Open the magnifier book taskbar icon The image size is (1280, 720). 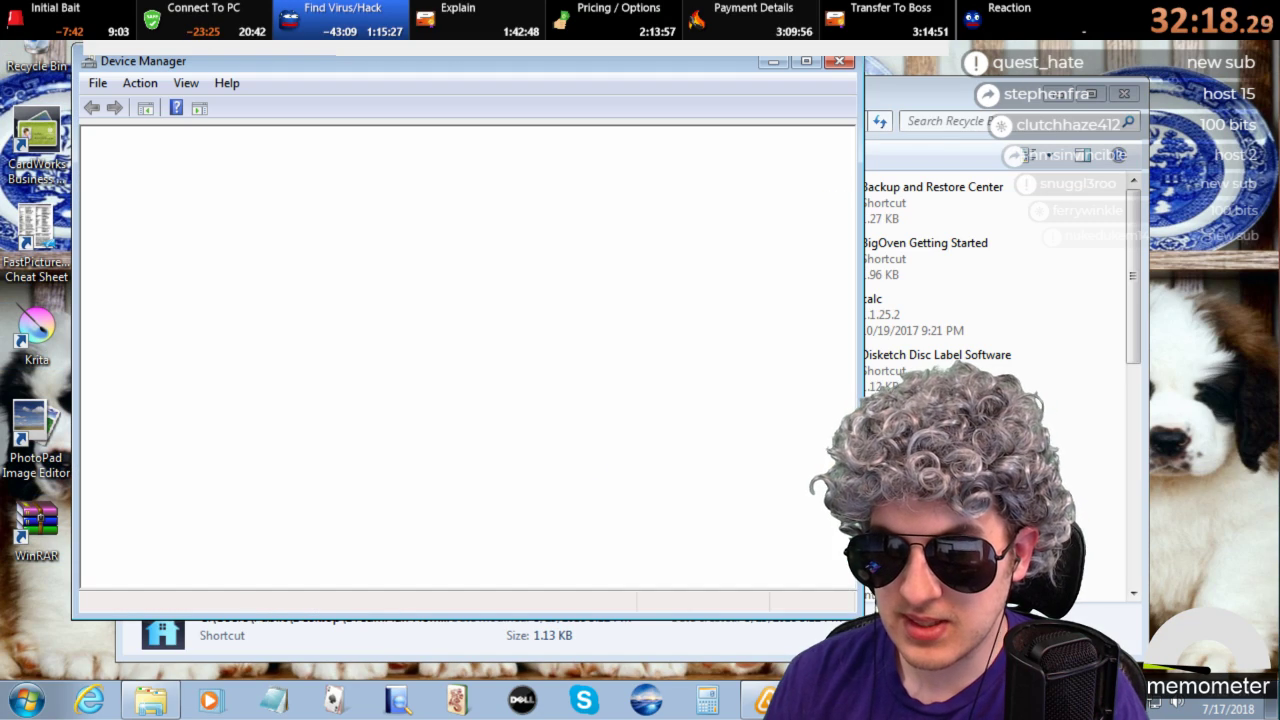[x=397, y=700]
